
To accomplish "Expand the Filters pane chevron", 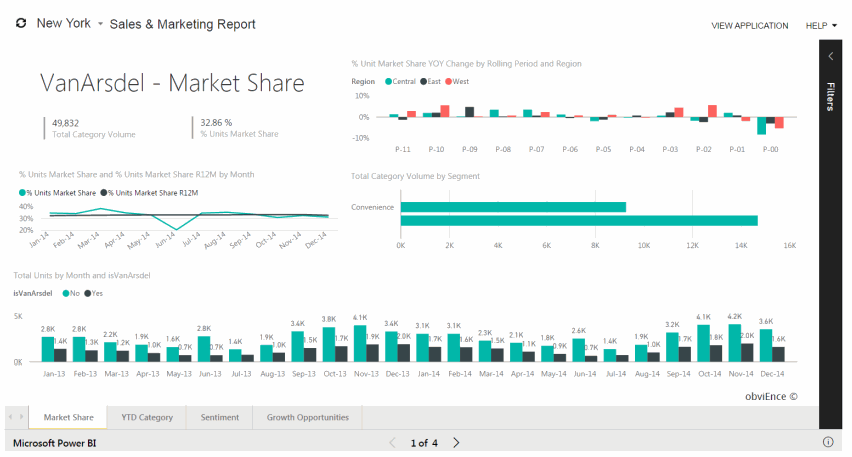I will click(830, 56).
